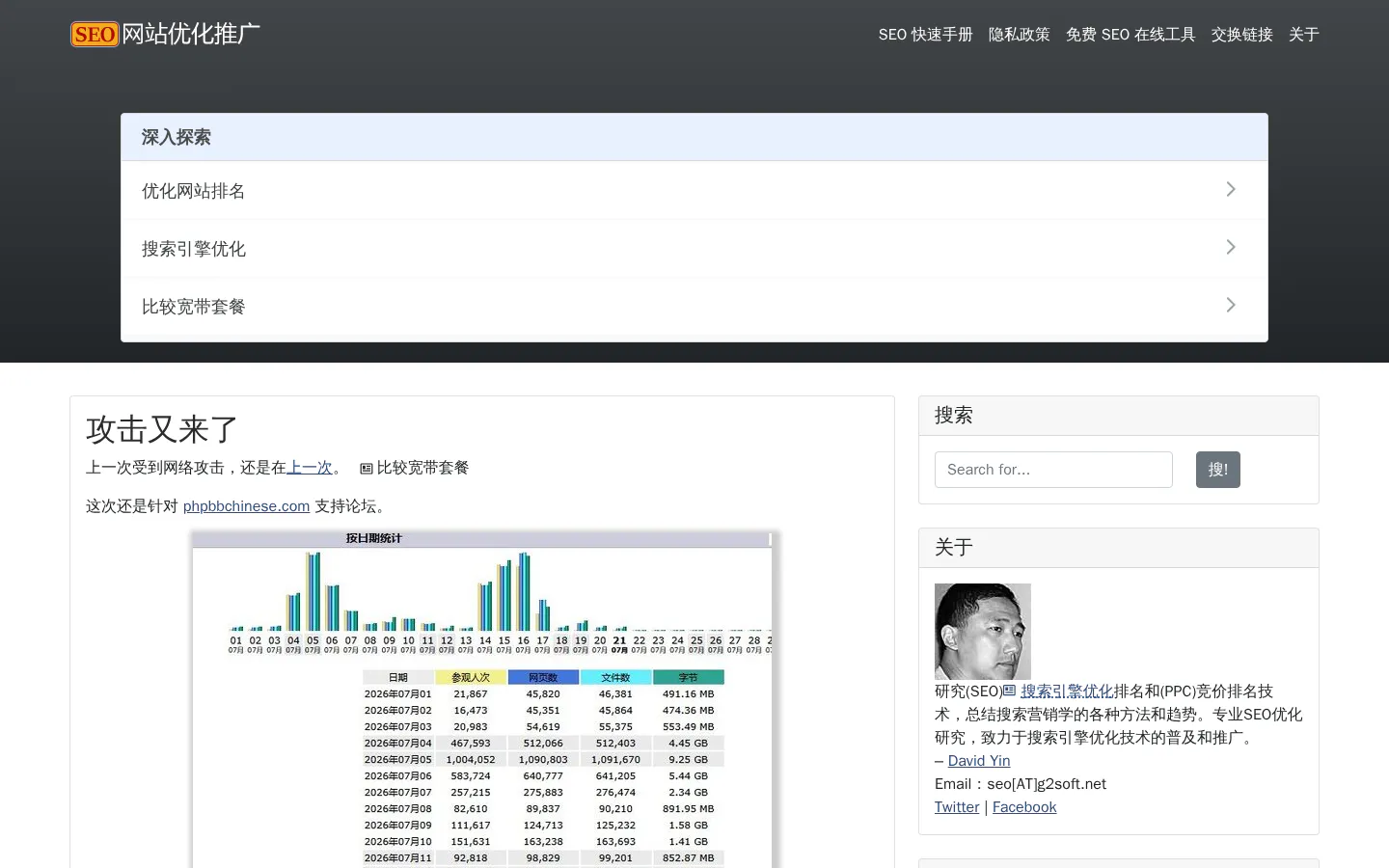This screenshot has height=868, width=1389.
Task: Visit phpbbchinese.com link
Action: click(246, 506)
